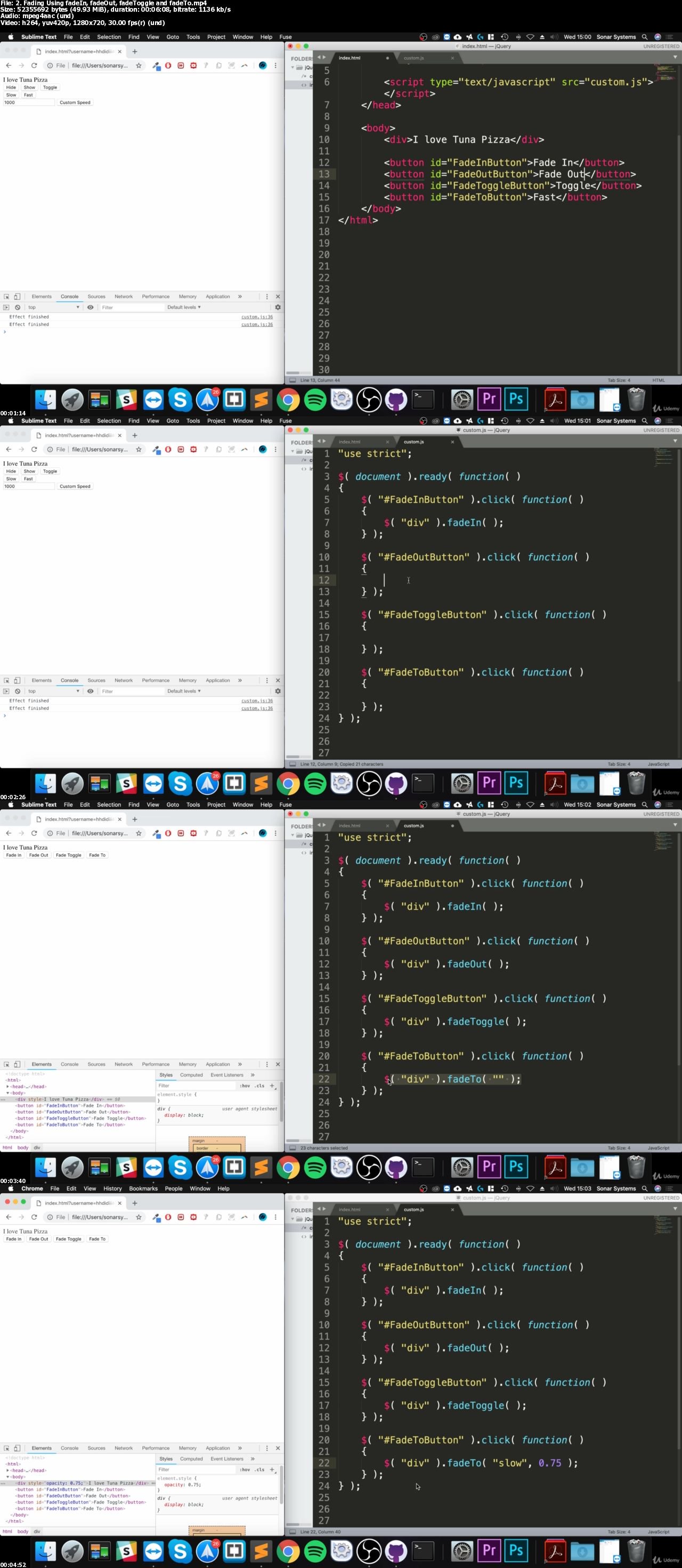
Task: Click new tab plus icon in 00:01:14 frame
Action: click(x=134, y=52)
